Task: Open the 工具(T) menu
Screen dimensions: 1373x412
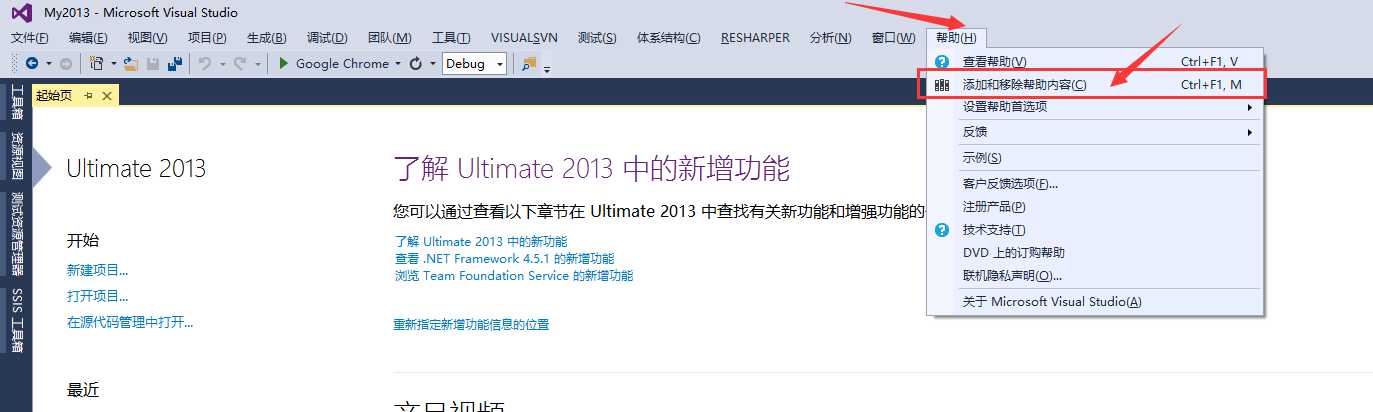Action: (451, 38)
